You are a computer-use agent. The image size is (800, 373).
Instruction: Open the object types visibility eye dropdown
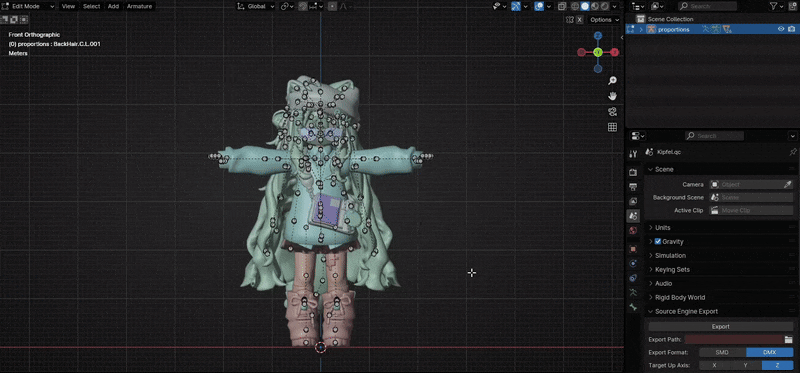pyautogui.click(x=499, y=6)
